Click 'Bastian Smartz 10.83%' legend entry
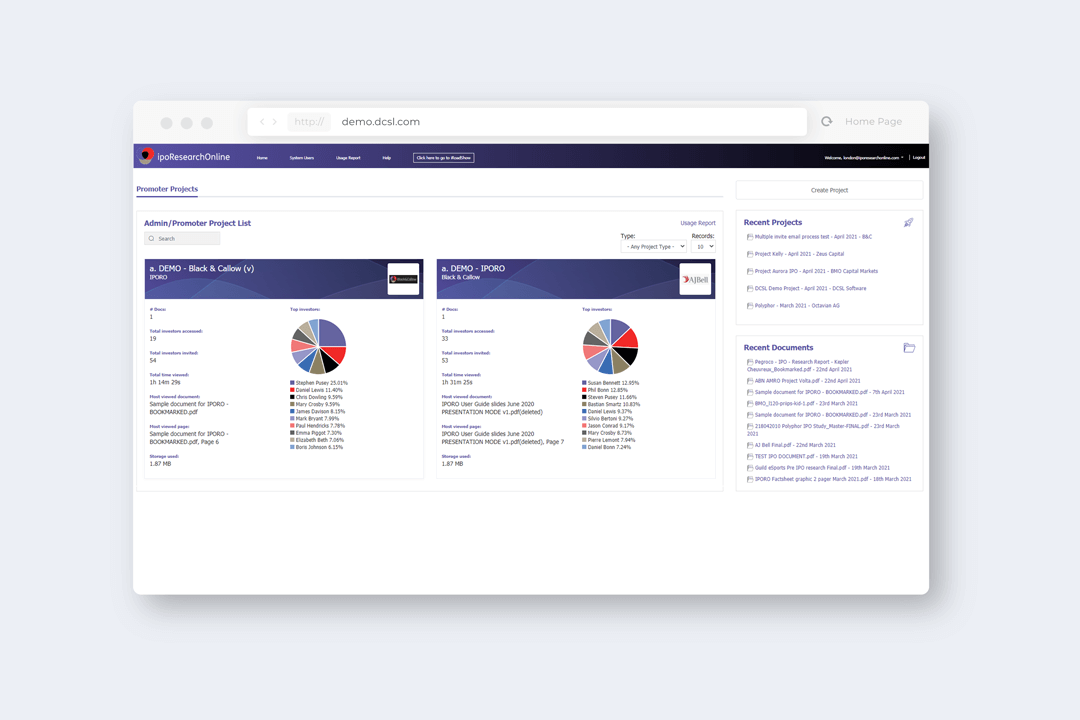The image size is (1080, 720). click(611, 404)
